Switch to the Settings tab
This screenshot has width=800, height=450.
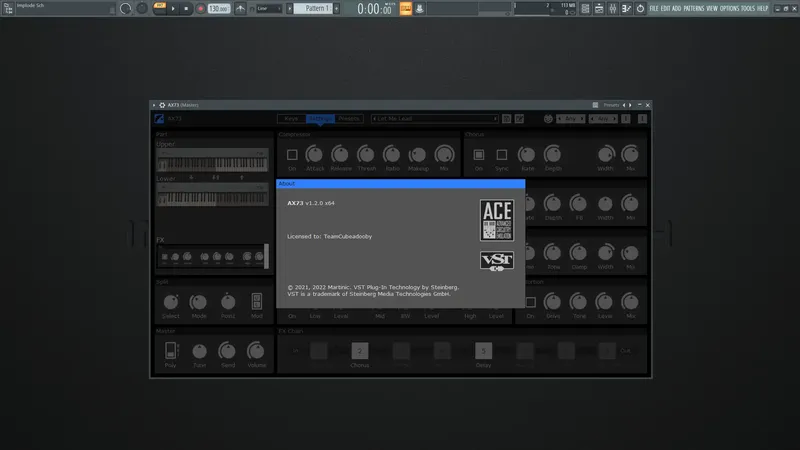tap(320, 119)
